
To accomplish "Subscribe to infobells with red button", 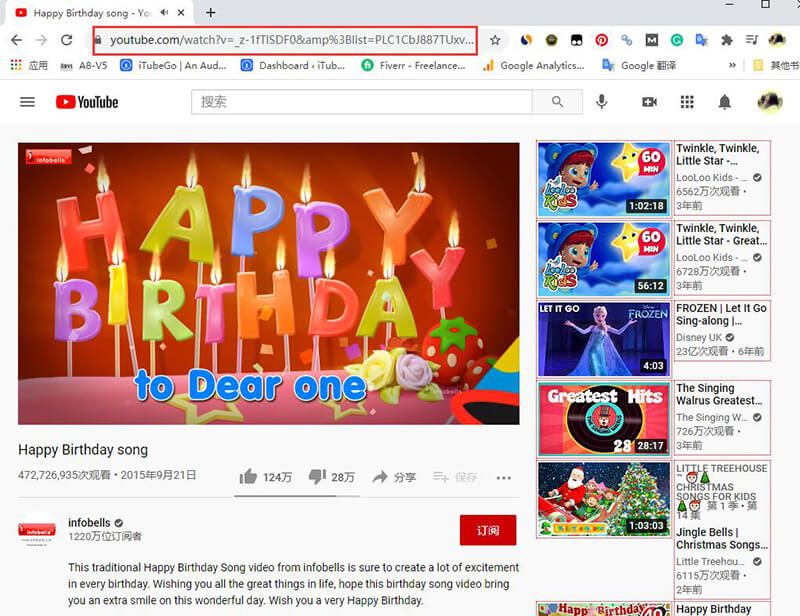I will click(488, 530).
